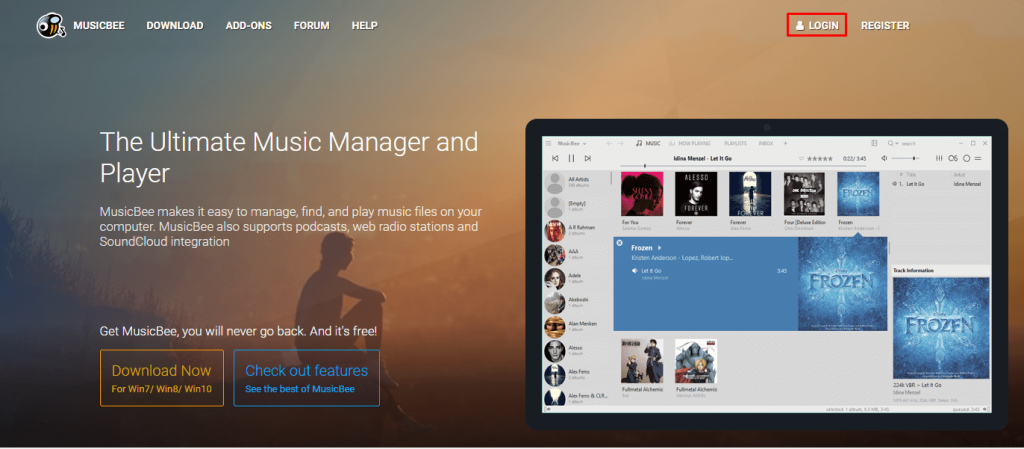
Task: Switch to the PLAYLISTS tab
Action: tap(736, 143)
